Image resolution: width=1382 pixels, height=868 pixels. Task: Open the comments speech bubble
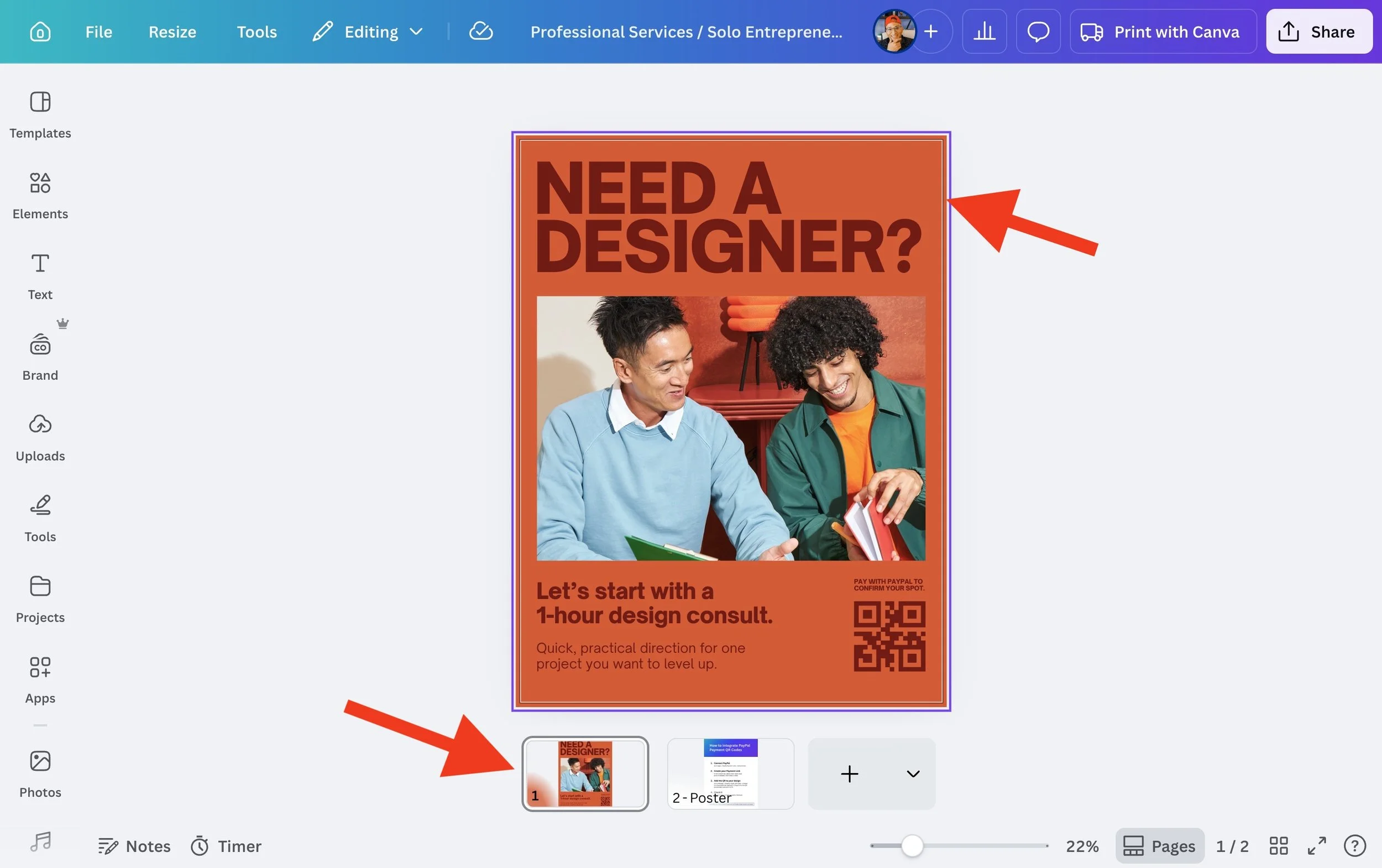(1038, 32)
